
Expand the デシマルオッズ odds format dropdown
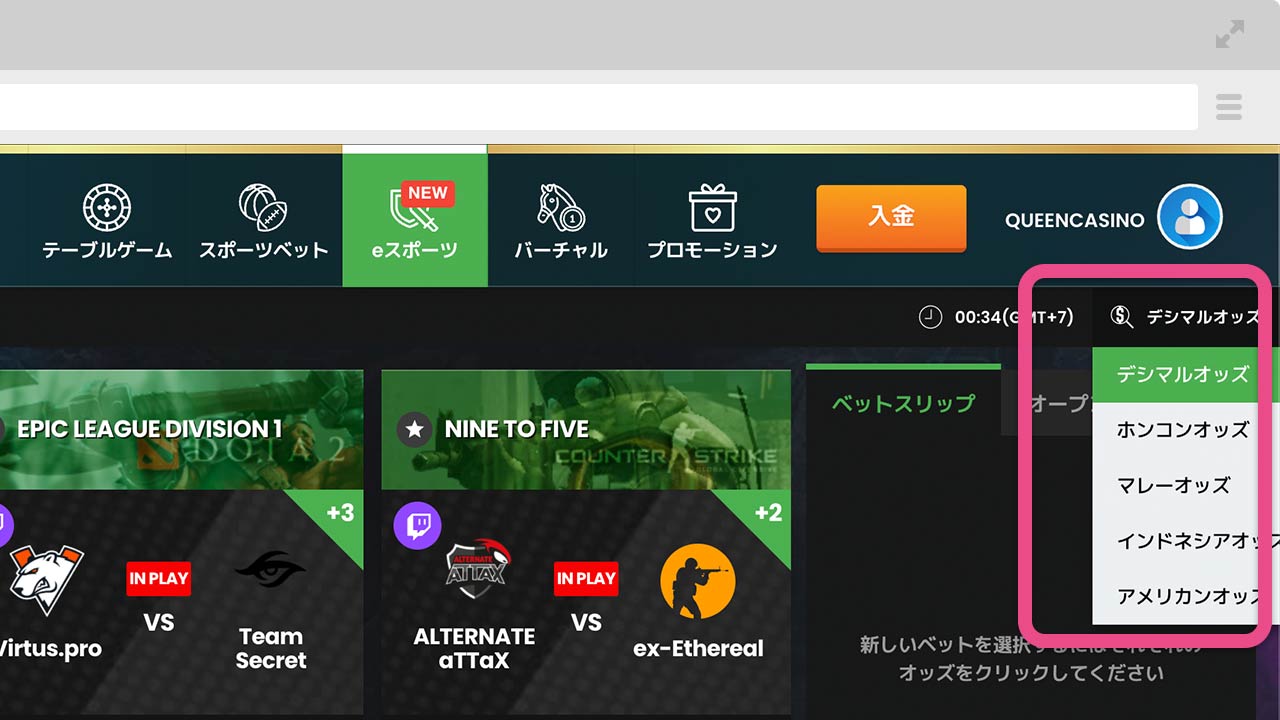pyautogui.click(x=1186, y=317)
